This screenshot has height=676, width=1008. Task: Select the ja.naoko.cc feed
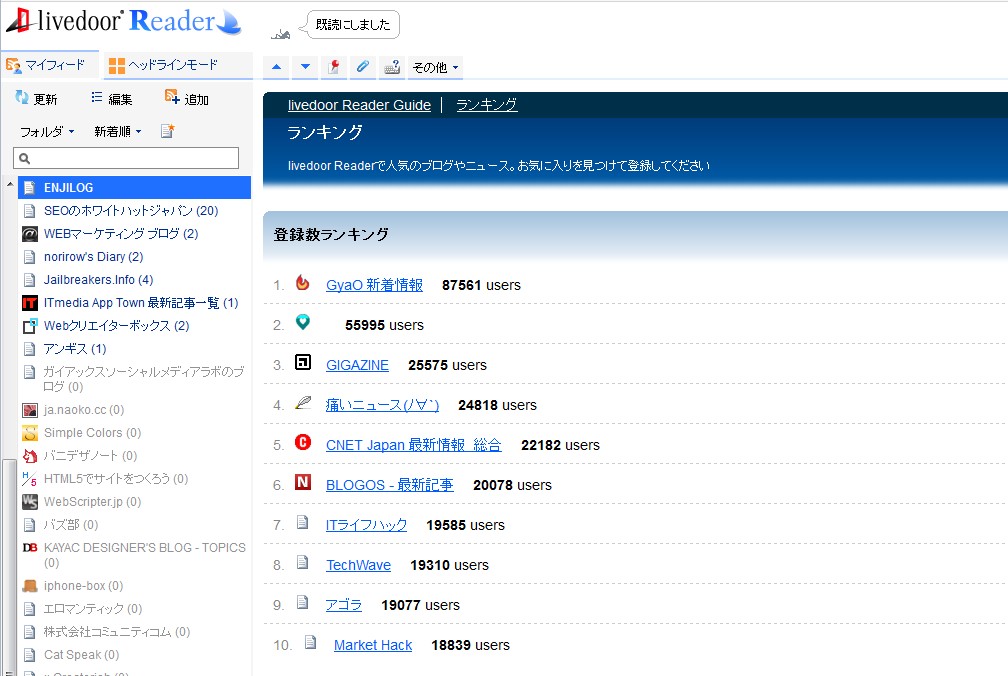point(84,410)
